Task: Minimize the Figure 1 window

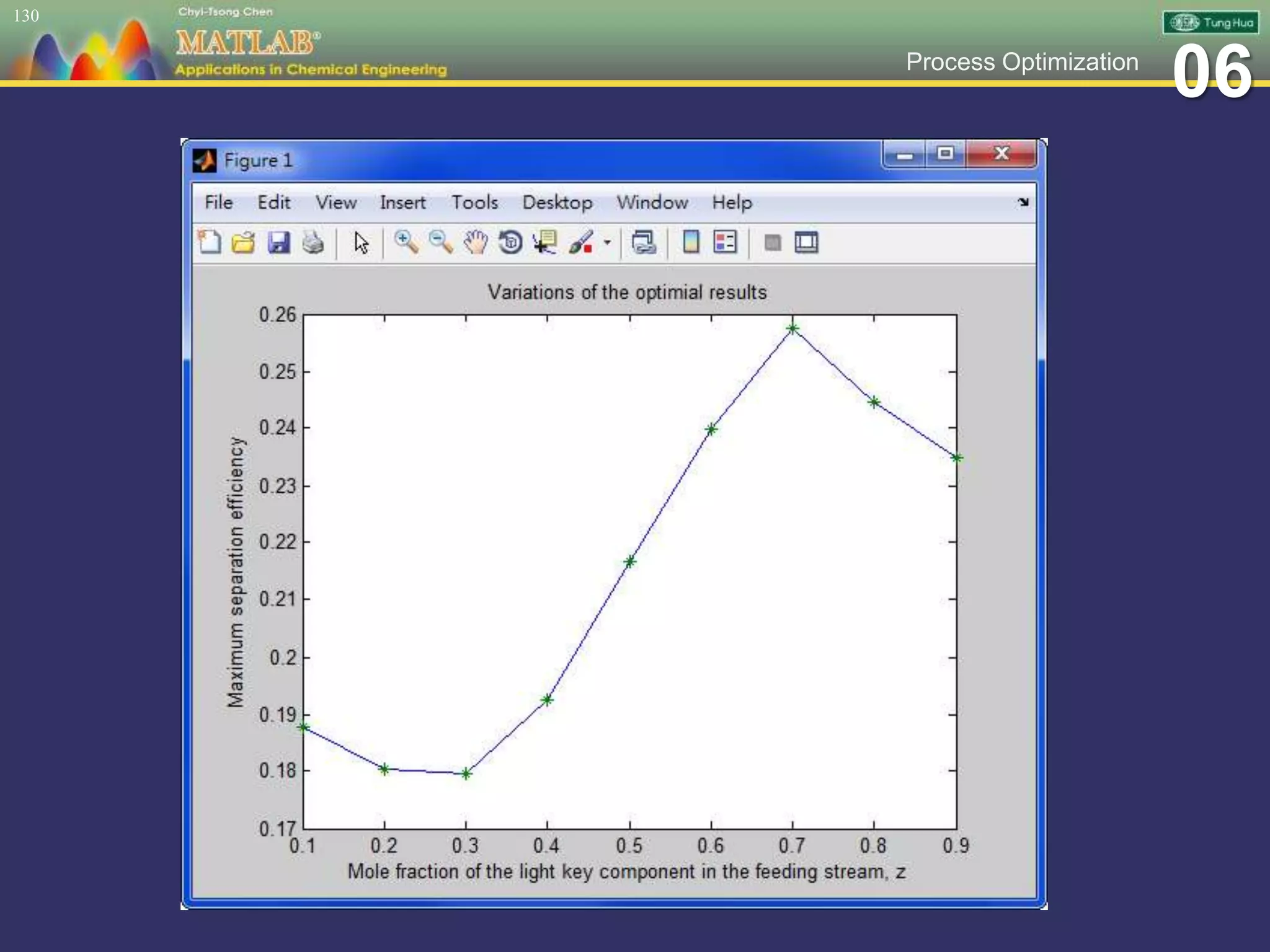Action: (905, 154)
